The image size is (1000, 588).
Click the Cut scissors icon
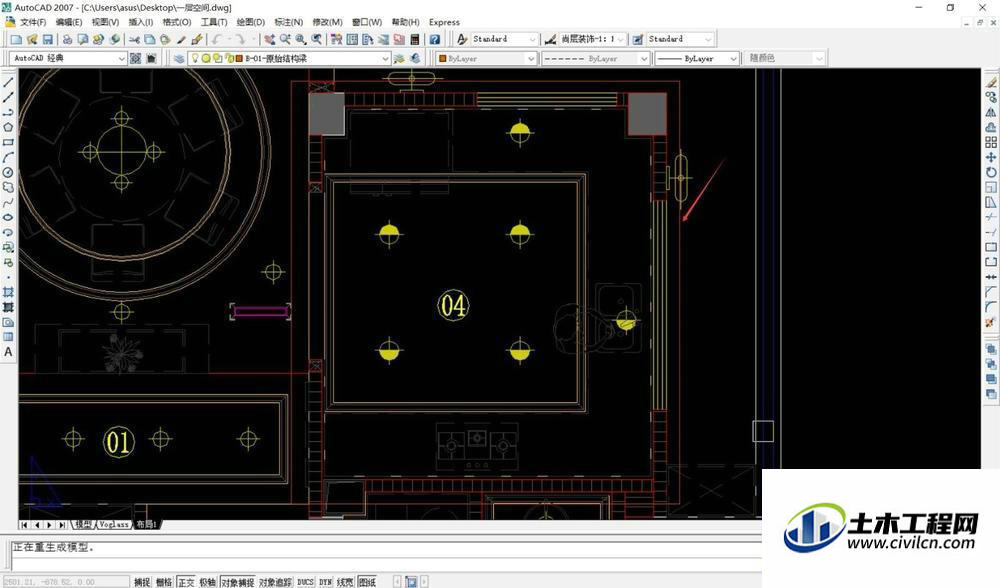[x=134, y=40]
